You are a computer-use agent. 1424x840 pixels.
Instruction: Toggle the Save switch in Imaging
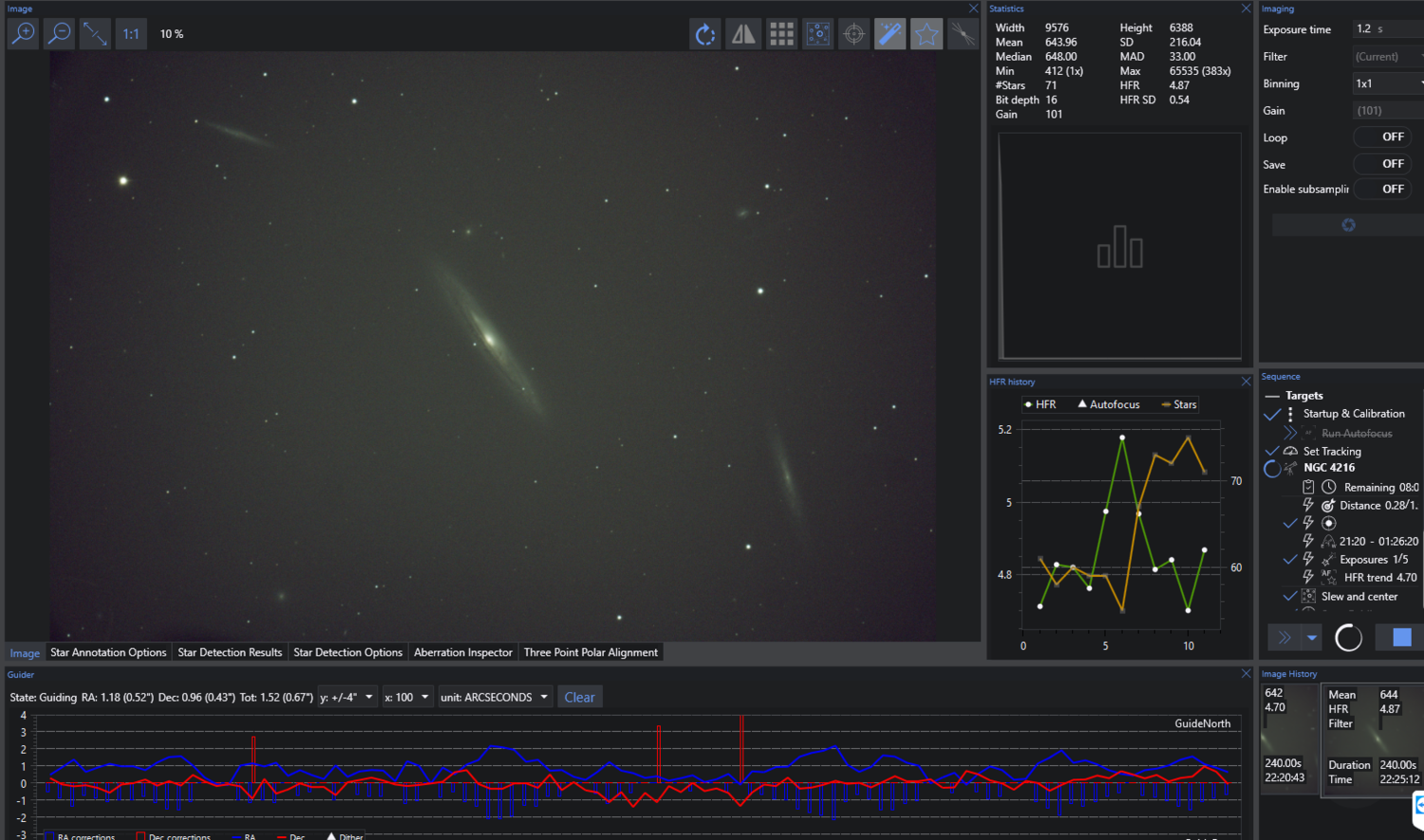tap(1382, 164)
